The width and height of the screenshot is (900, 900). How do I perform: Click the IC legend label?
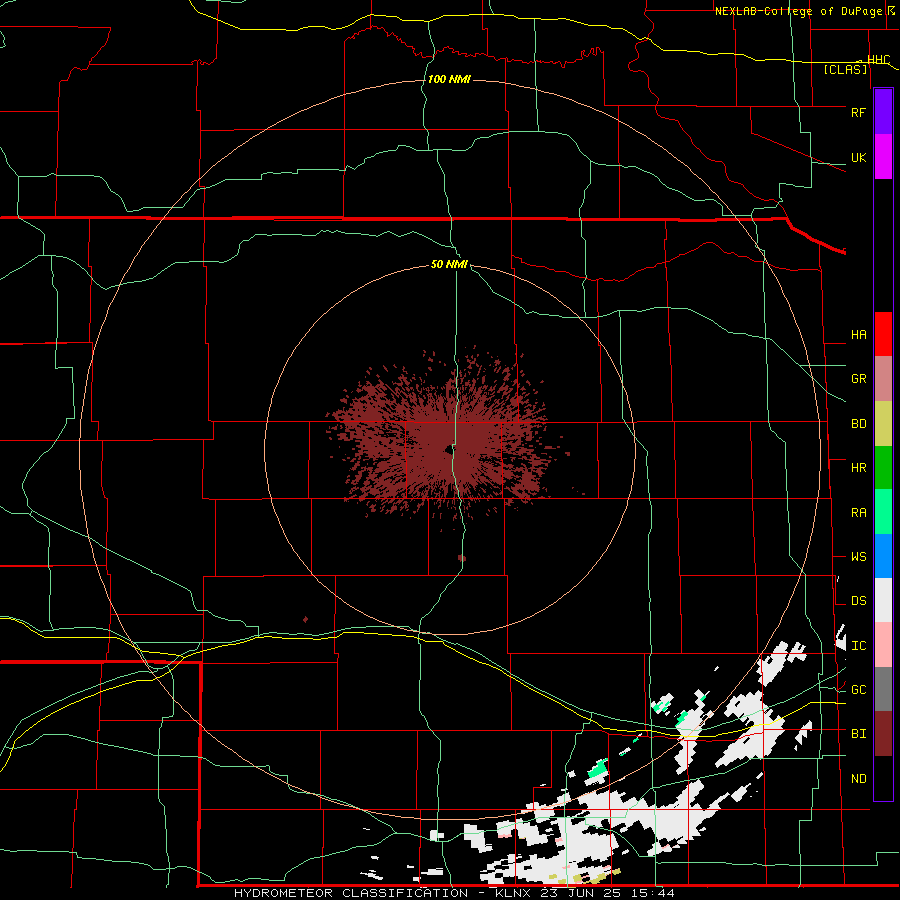[858, 646]
